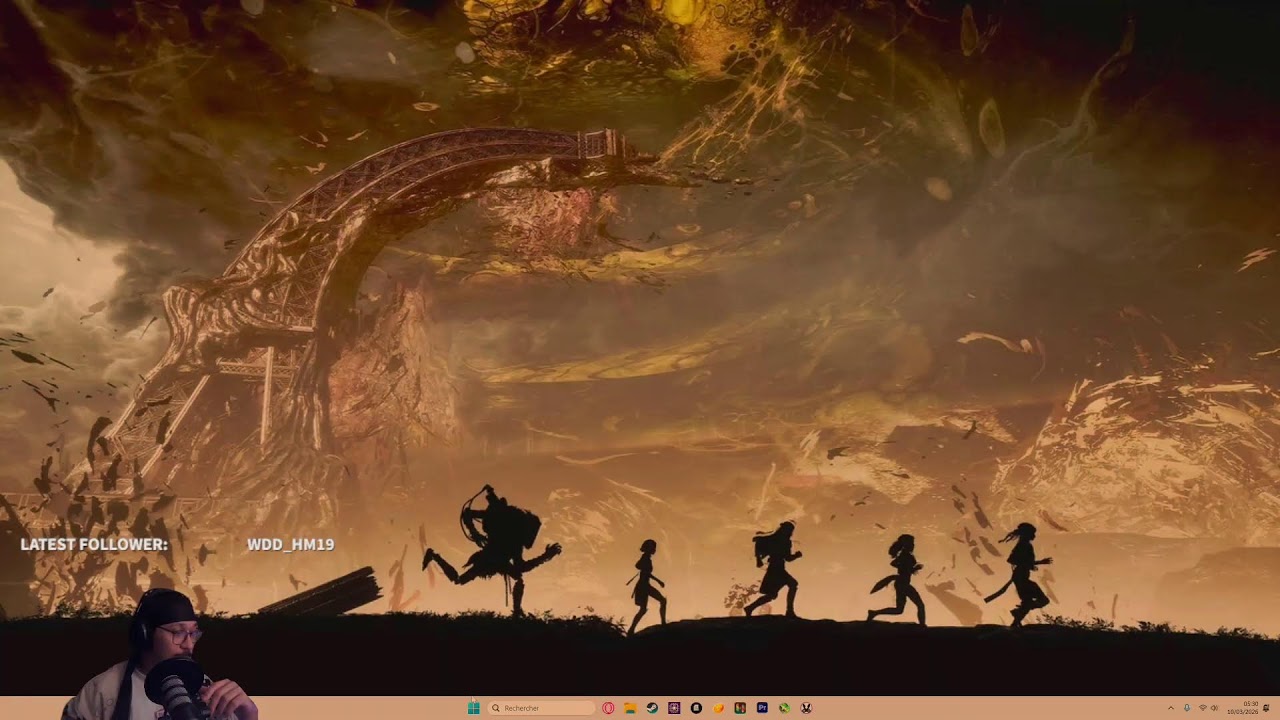Launch Opera browser from the taskbar
Screen dimensions: 1280x720
pos(608,708)
